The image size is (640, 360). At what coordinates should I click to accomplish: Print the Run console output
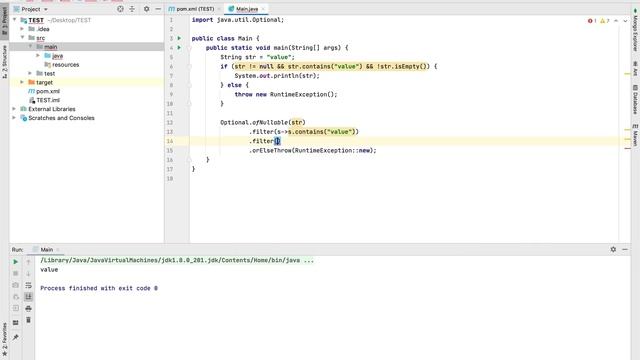[28, 308]
